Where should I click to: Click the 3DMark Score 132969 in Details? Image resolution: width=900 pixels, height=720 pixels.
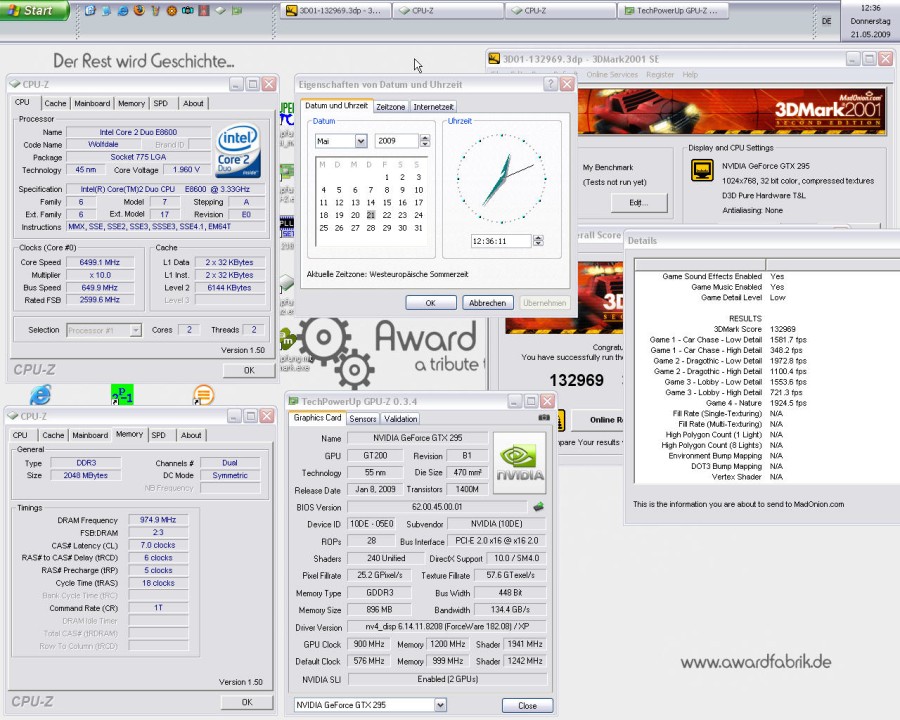[783, 329]
